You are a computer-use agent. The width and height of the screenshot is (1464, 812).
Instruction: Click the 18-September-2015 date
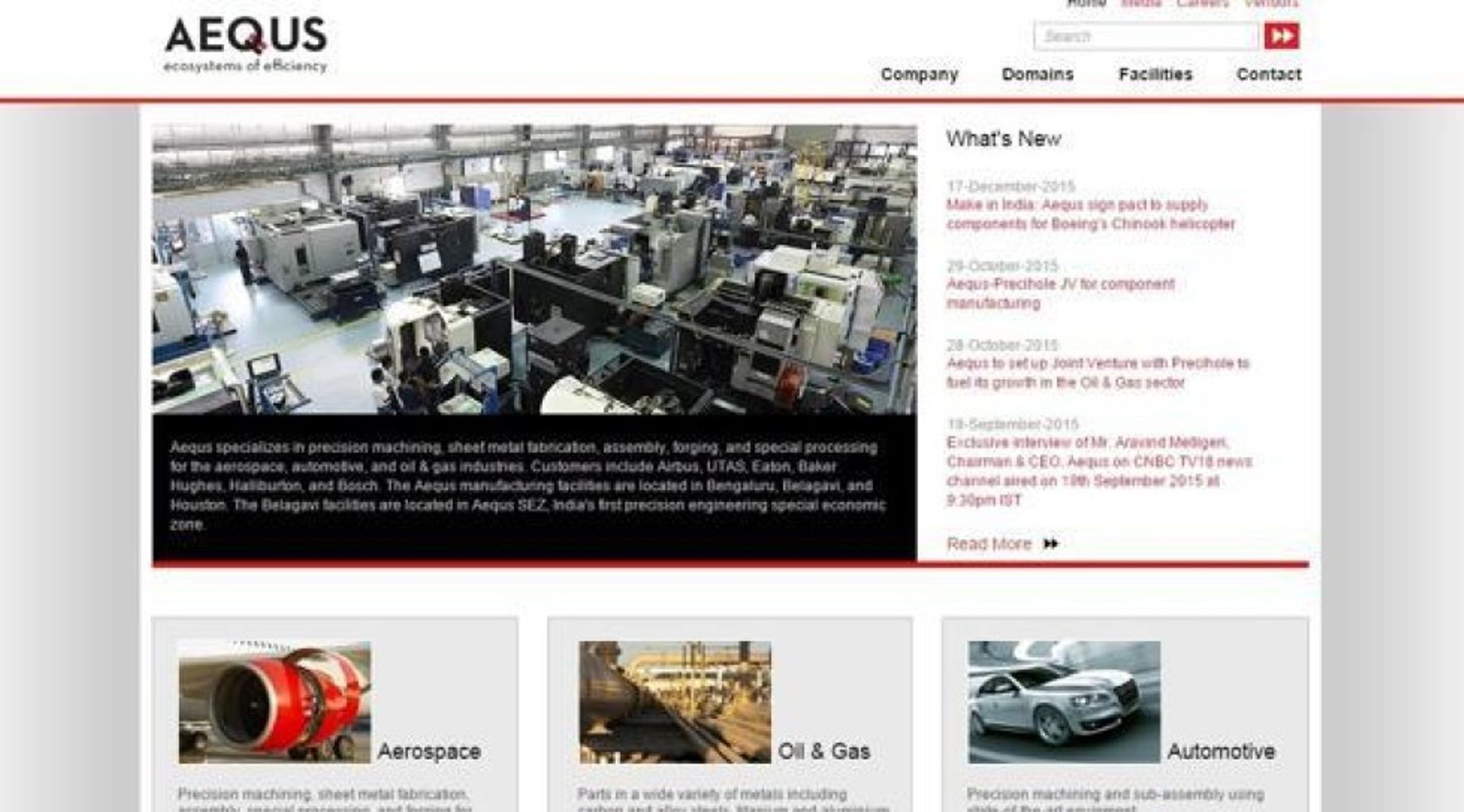(1013, 424)
